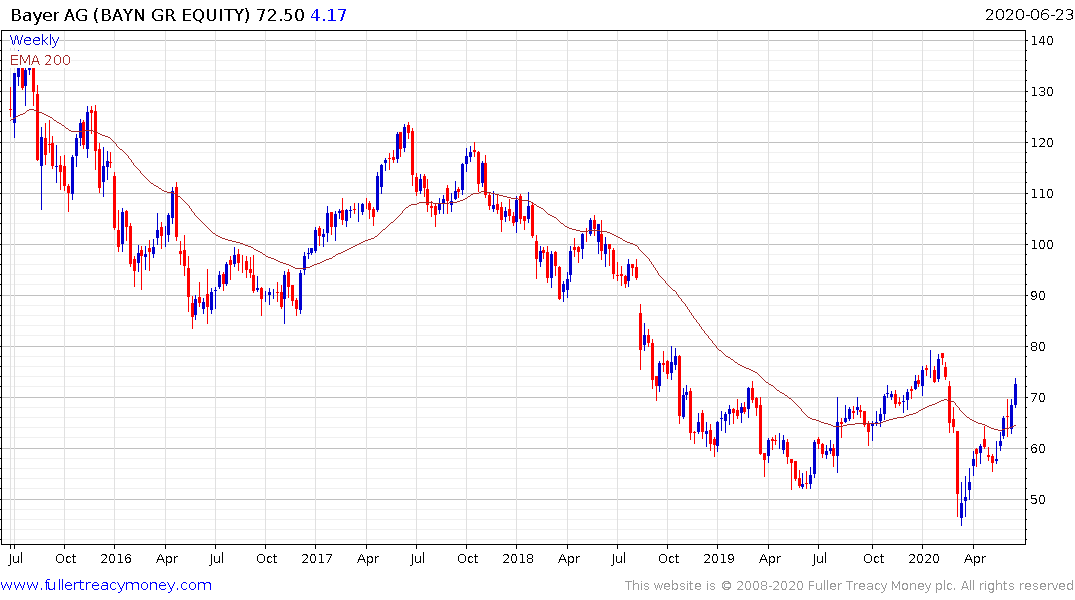Click the 70 price axis label
The height and width of the screenshot is (600, 1075).
click(x=1038, y=398)
